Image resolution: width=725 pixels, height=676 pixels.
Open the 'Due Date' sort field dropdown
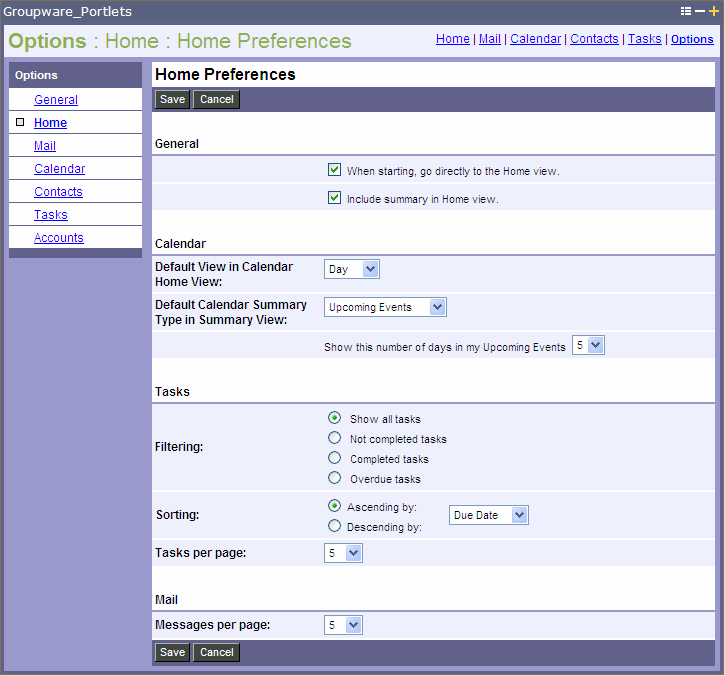click(x=489, y=515)
